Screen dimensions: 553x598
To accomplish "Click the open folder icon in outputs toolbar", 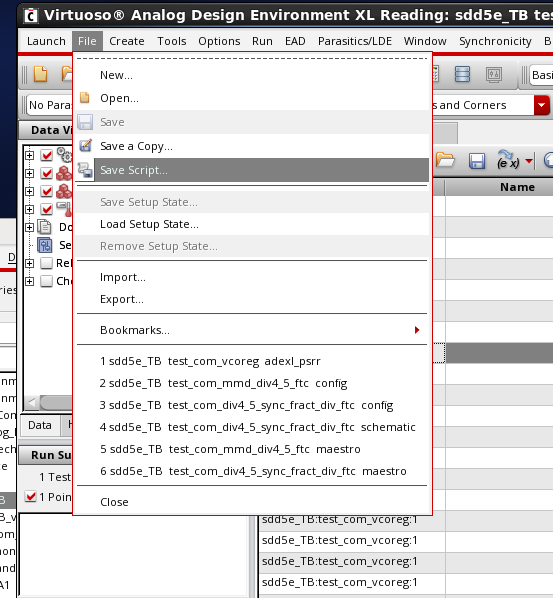I will click(x=445, y=160).
